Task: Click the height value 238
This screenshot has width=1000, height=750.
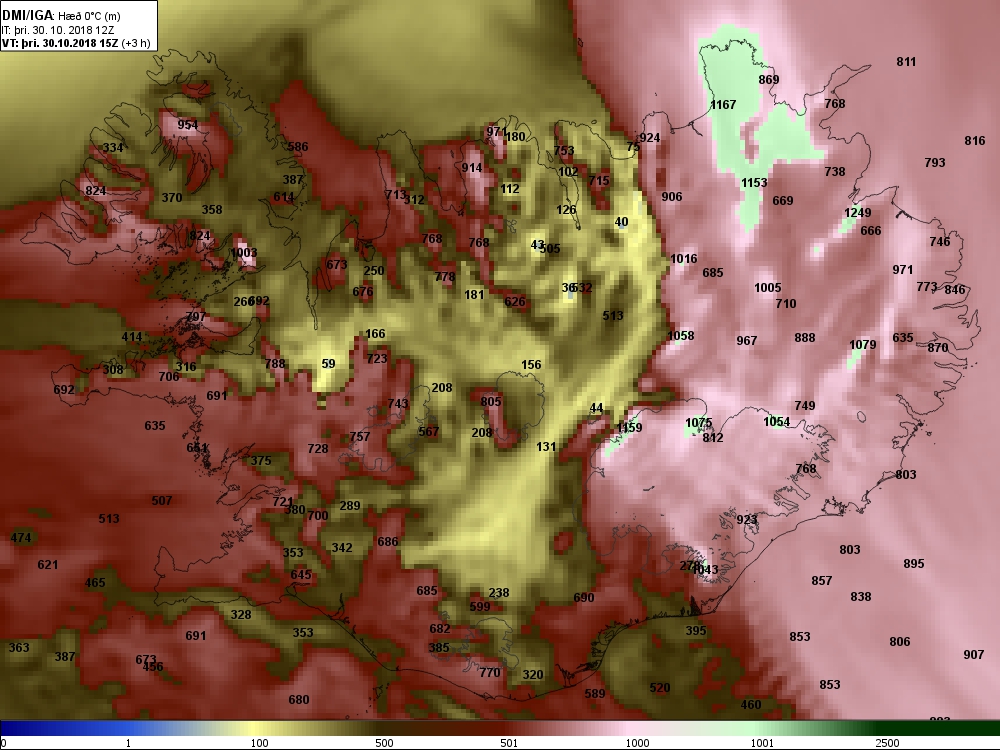Action: pyautogui.click(x=499, y=593)
